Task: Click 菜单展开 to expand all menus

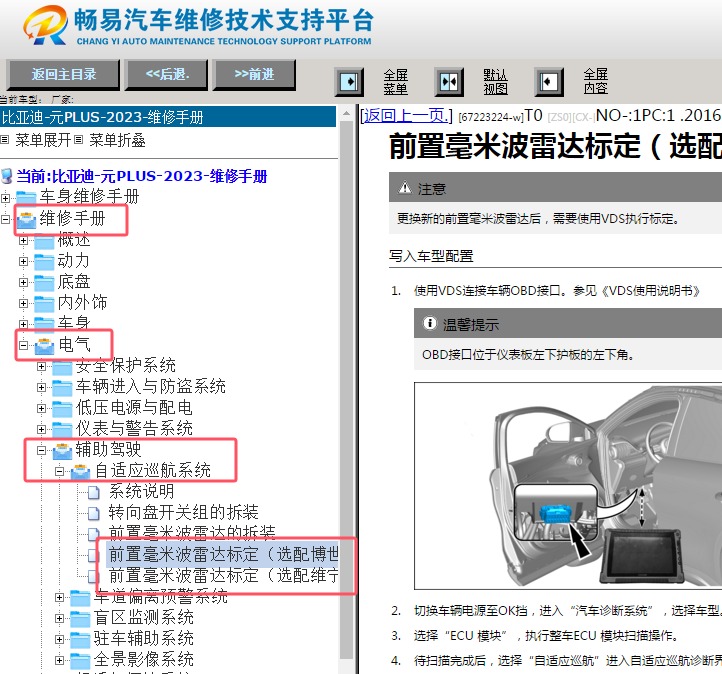Action: click(43, 139)
